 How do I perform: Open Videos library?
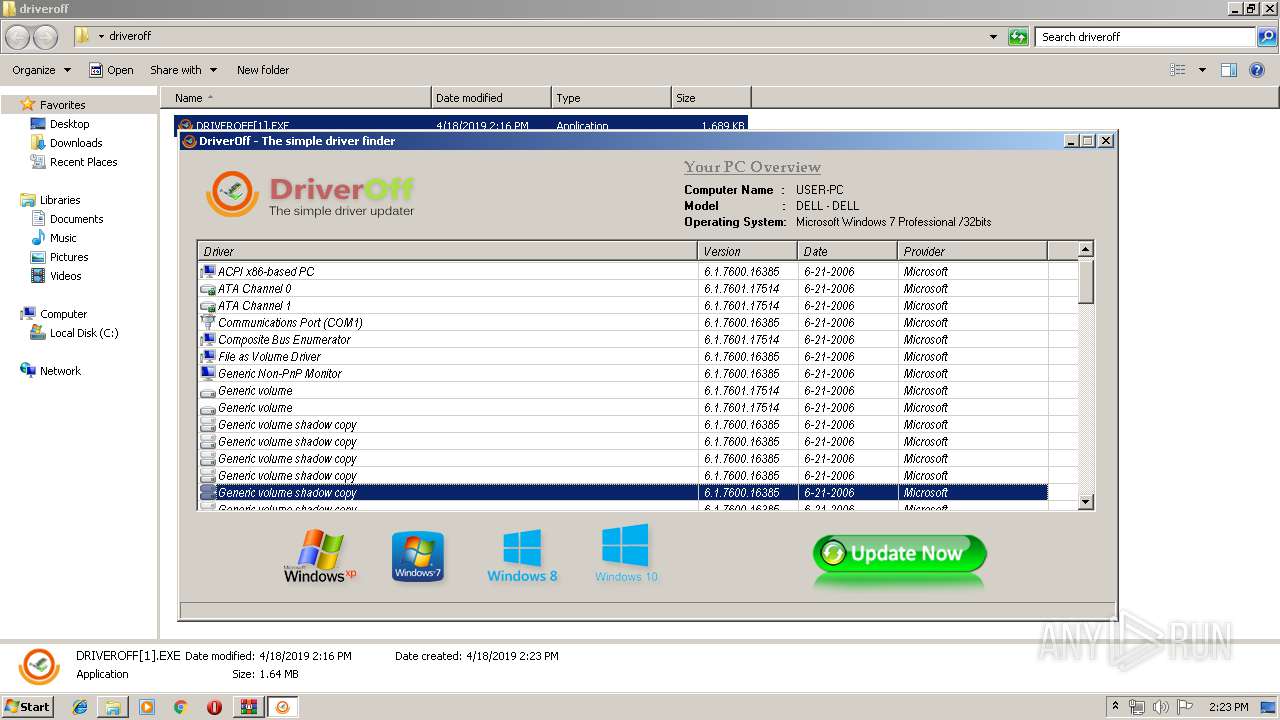coord(65,276)
